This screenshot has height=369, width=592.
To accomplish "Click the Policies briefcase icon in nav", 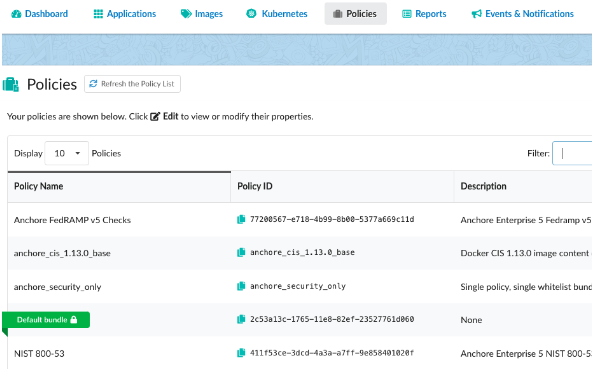I will pos(338,14).
